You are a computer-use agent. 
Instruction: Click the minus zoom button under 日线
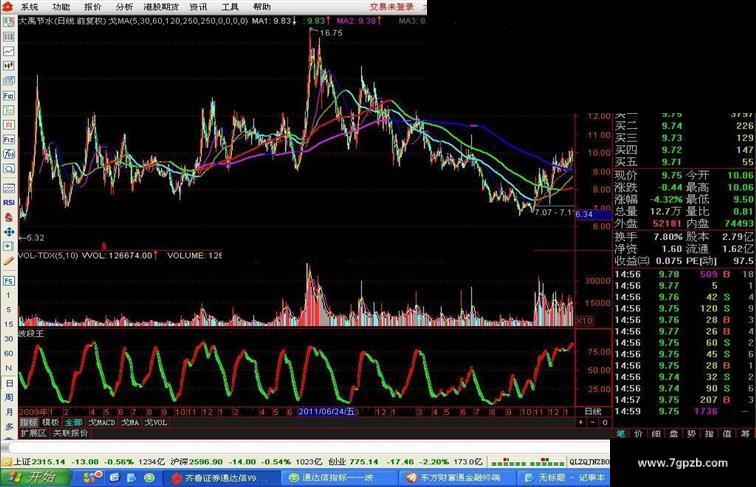(x=593, y=422)
